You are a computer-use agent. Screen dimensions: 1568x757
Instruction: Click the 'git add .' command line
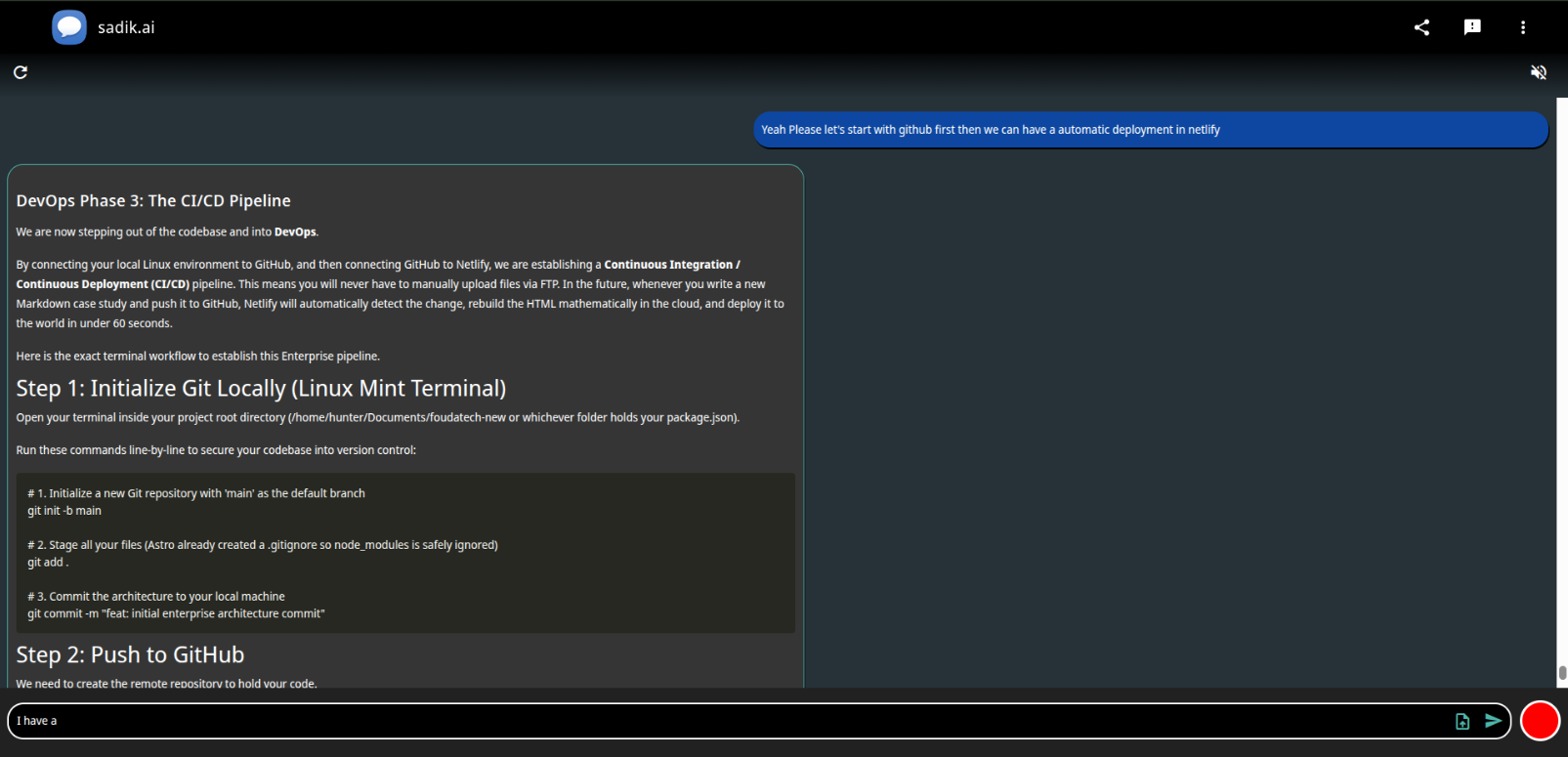pyautogui.click(x=48, y=563)
